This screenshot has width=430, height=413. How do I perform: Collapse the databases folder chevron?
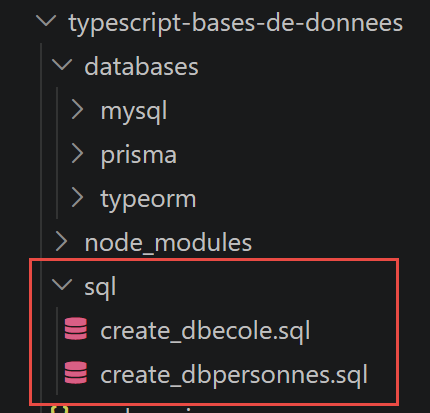click(x=62, y=64)
